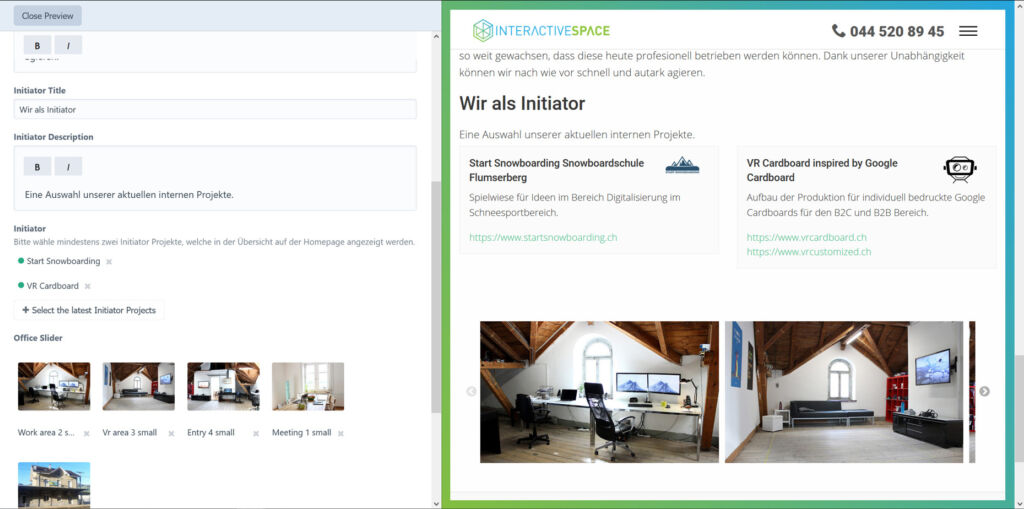Go to previous office slider image
The height and width of the screenshot is (509, 1024).
point(471,391)
